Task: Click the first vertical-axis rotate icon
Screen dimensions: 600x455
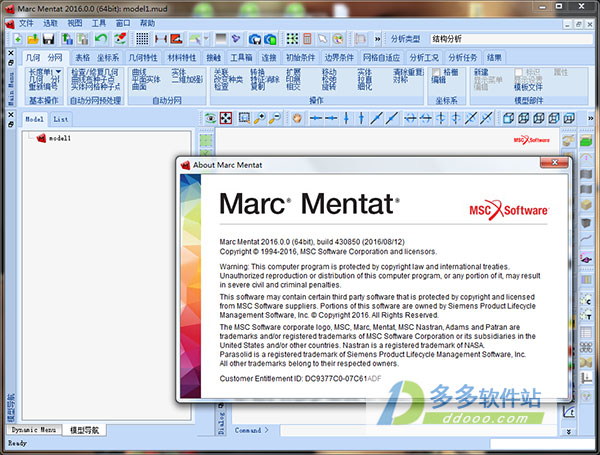Action: pos(441,118)
